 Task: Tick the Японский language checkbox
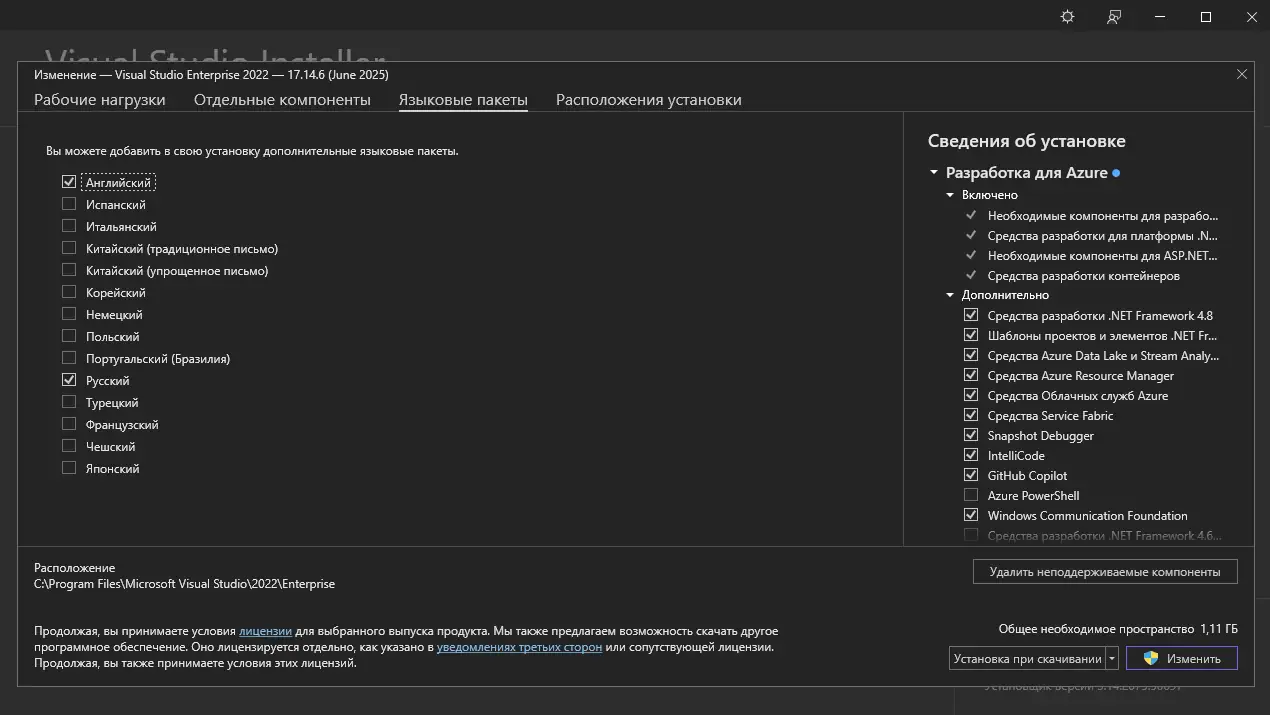click(69, 468)
